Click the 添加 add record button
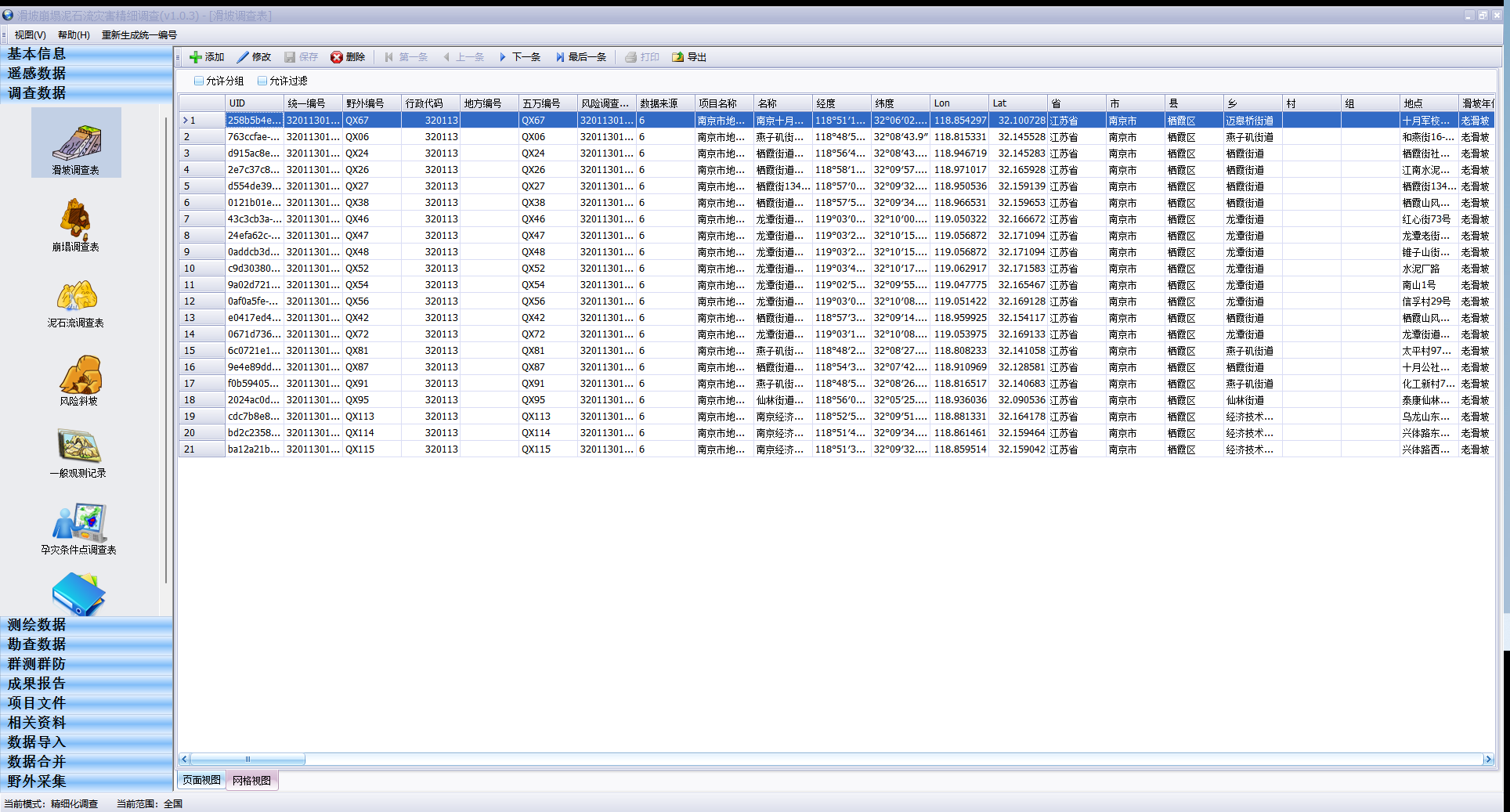This screenshot has width=1510, height=812. (207, 57)
